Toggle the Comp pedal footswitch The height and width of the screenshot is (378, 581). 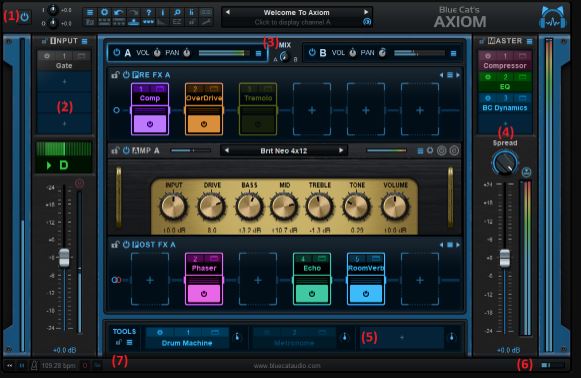(x=150, y=124)
